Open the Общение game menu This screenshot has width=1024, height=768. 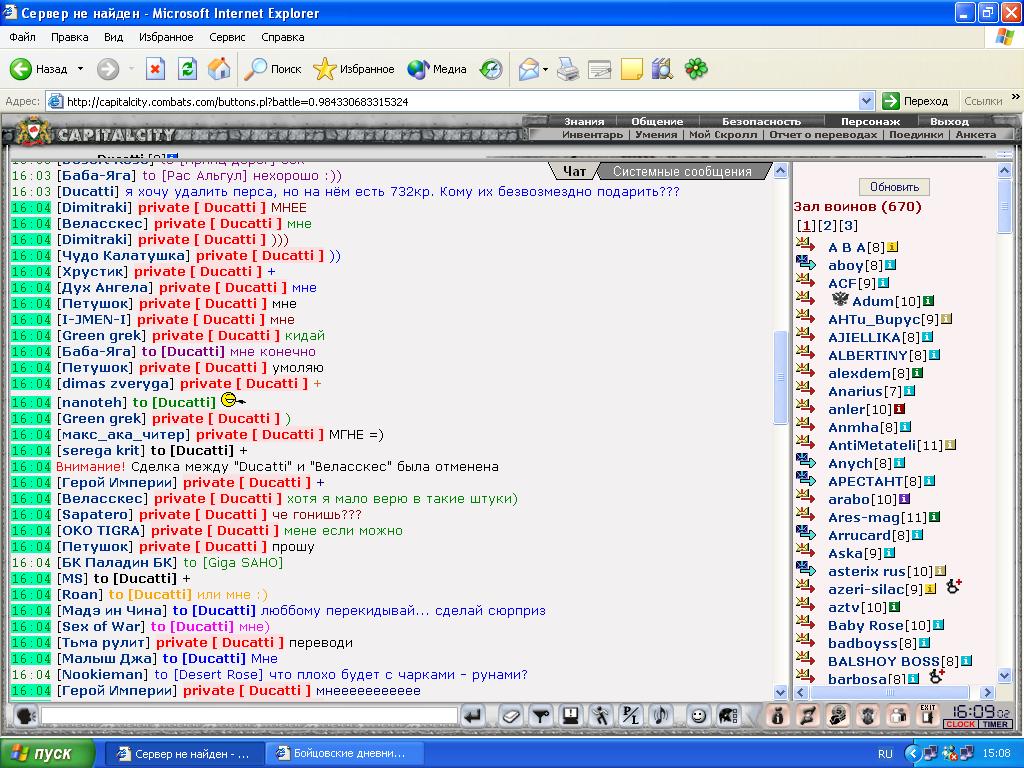[x=656, y=121]
